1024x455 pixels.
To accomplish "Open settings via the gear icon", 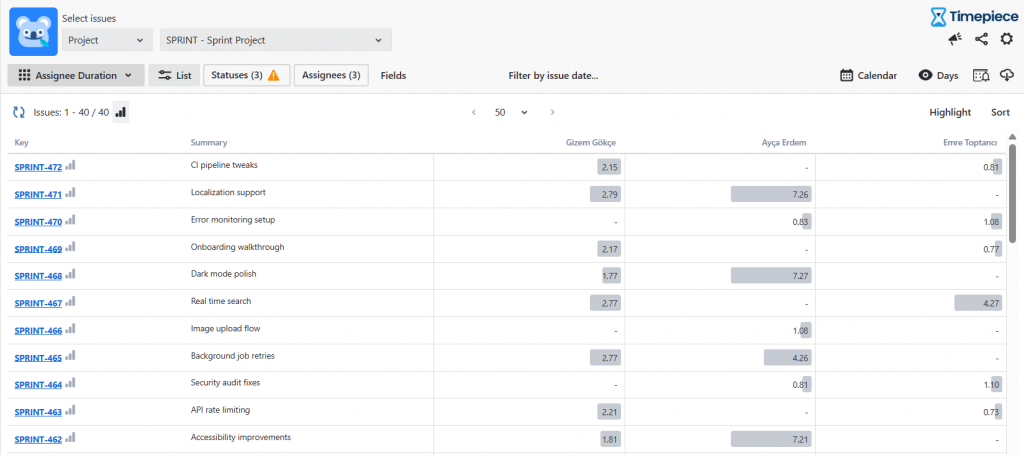I will [1006, 39].
